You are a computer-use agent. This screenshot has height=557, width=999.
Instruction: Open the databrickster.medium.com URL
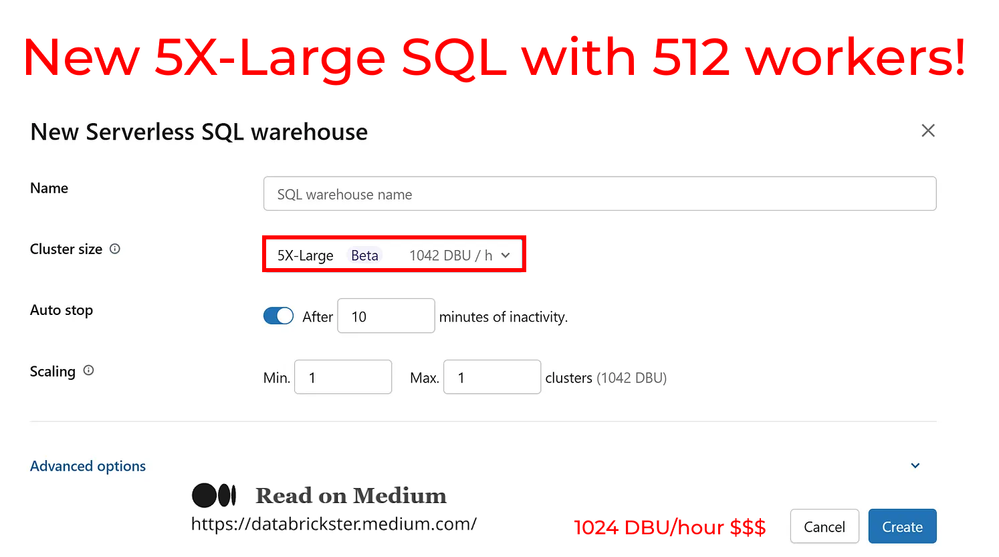pyautogui.click(x=333, y=523)
